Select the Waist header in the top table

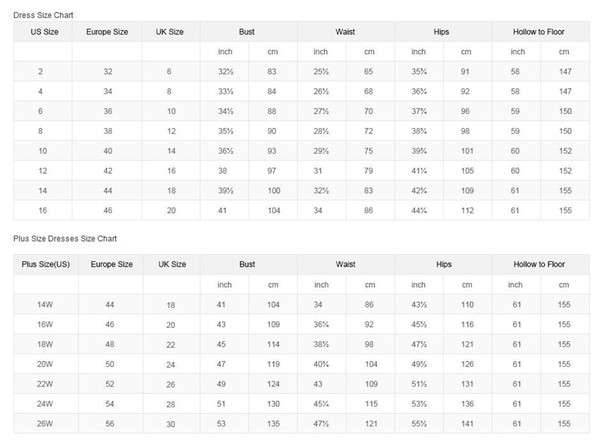345,32
